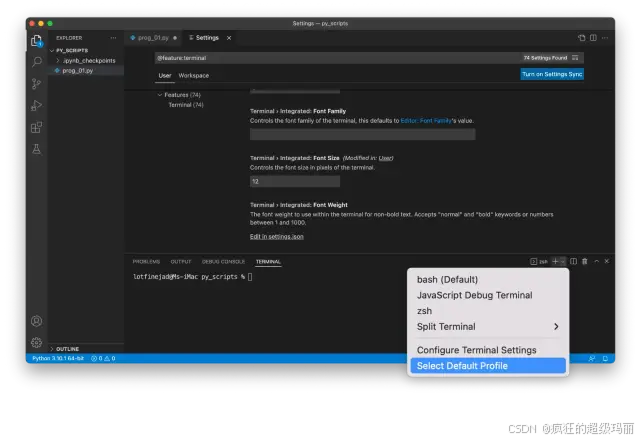Open editor's more actions ellipsis

click(605, 38)
